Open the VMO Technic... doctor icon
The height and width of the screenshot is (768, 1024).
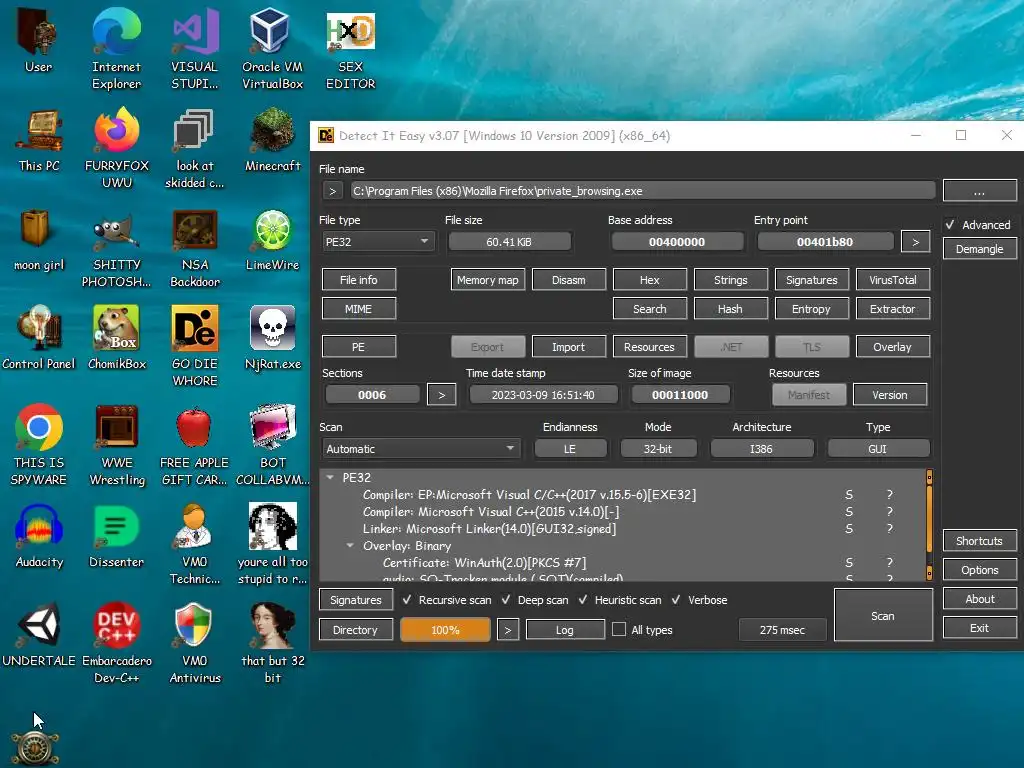[x=194, y=544]
